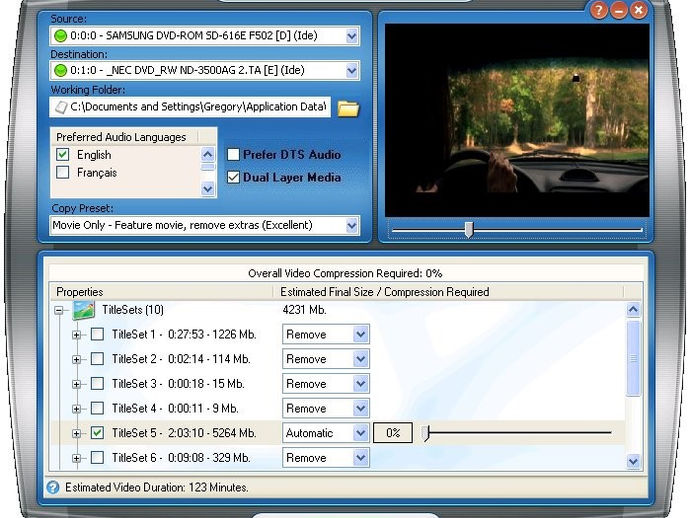
Task: Click Preferred Audio Languages list header
Action: [125, 137]
